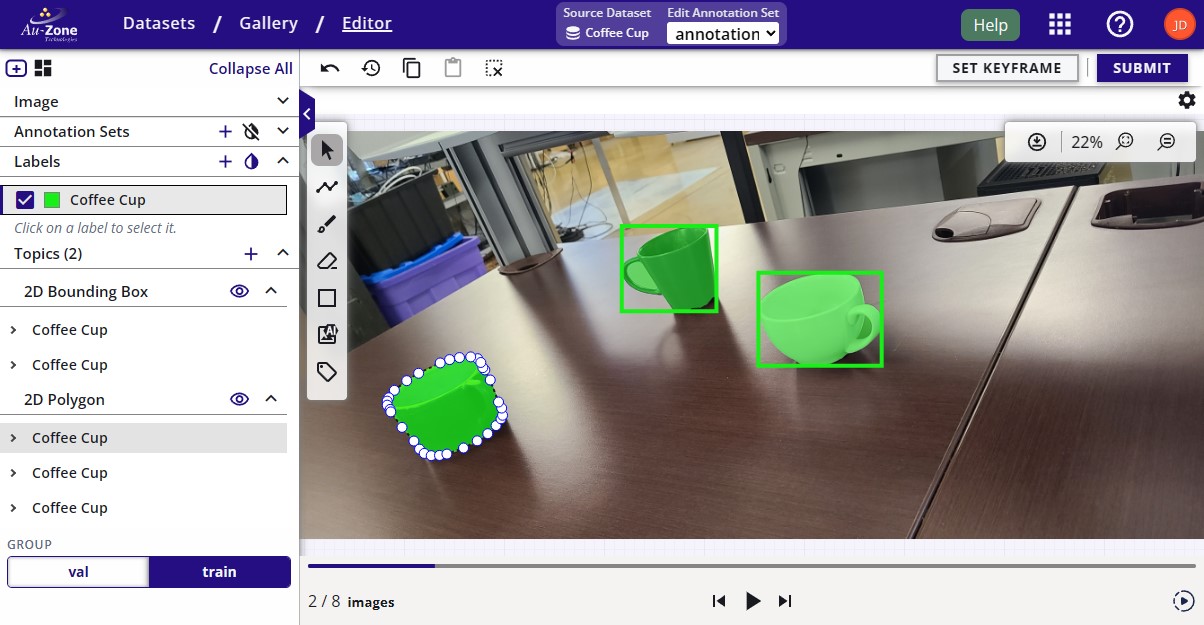
Task: Clear the current selection
Action: (x=494, y=68)
